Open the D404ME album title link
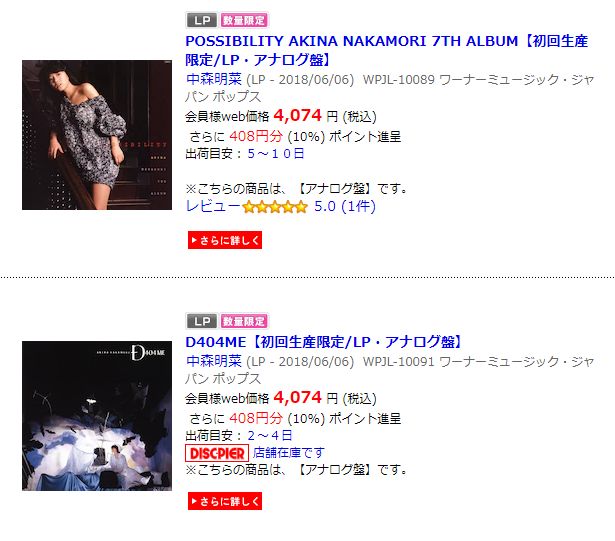 [x=325, y=342]
